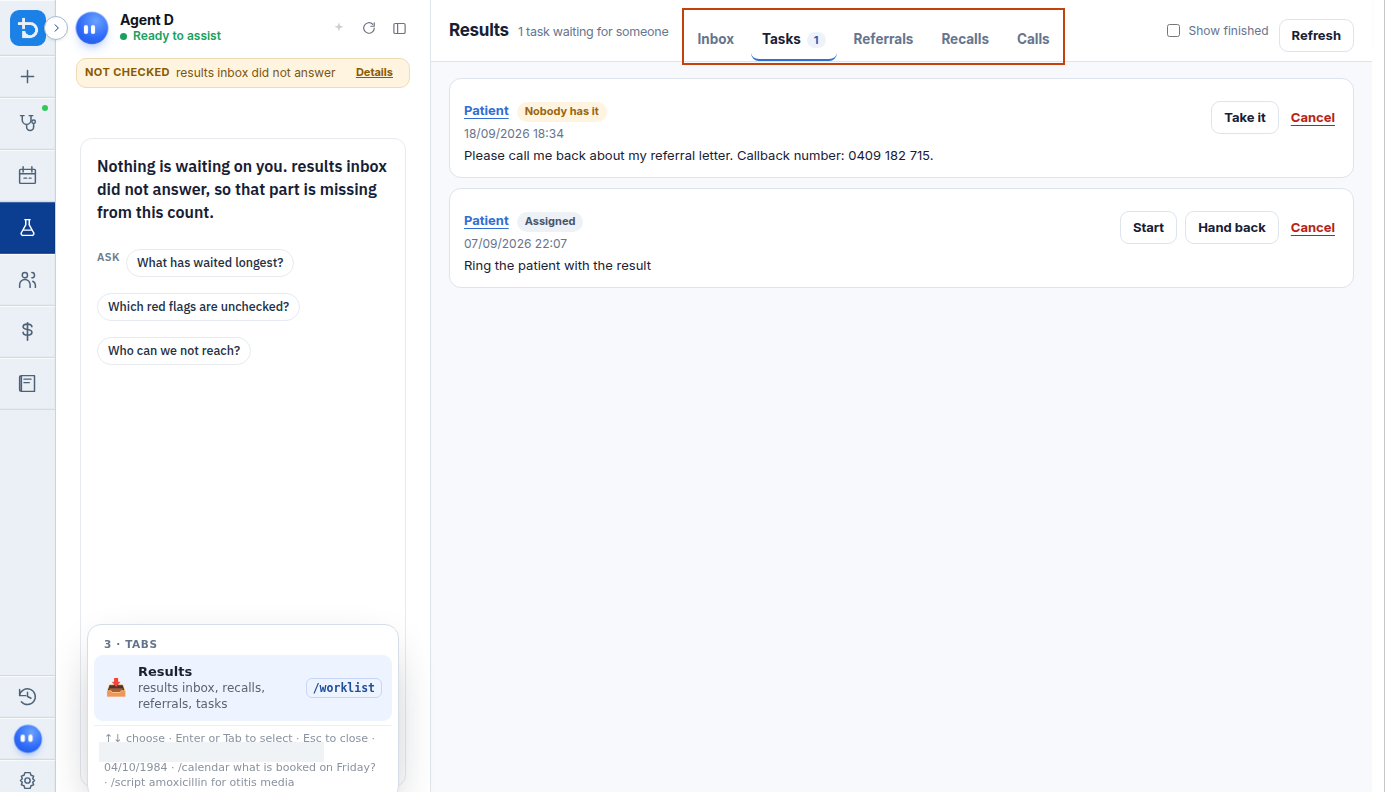Click the 'Ready to assist' status text
Screen dimensions: 1388x792
177,36
